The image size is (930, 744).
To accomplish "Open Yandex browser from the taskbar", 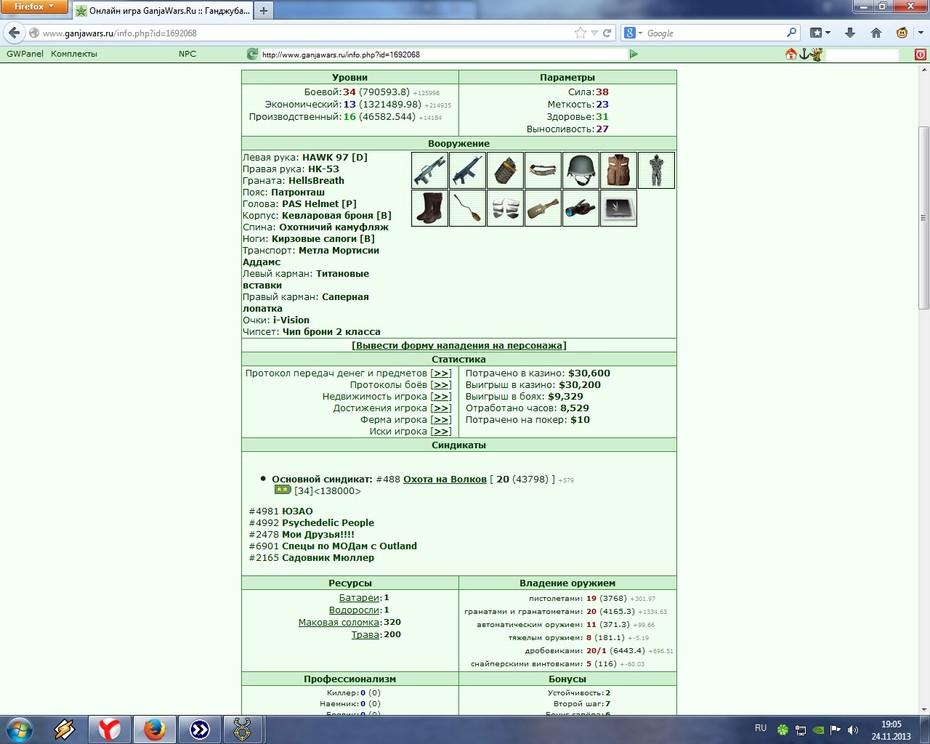I will [109, 729].
